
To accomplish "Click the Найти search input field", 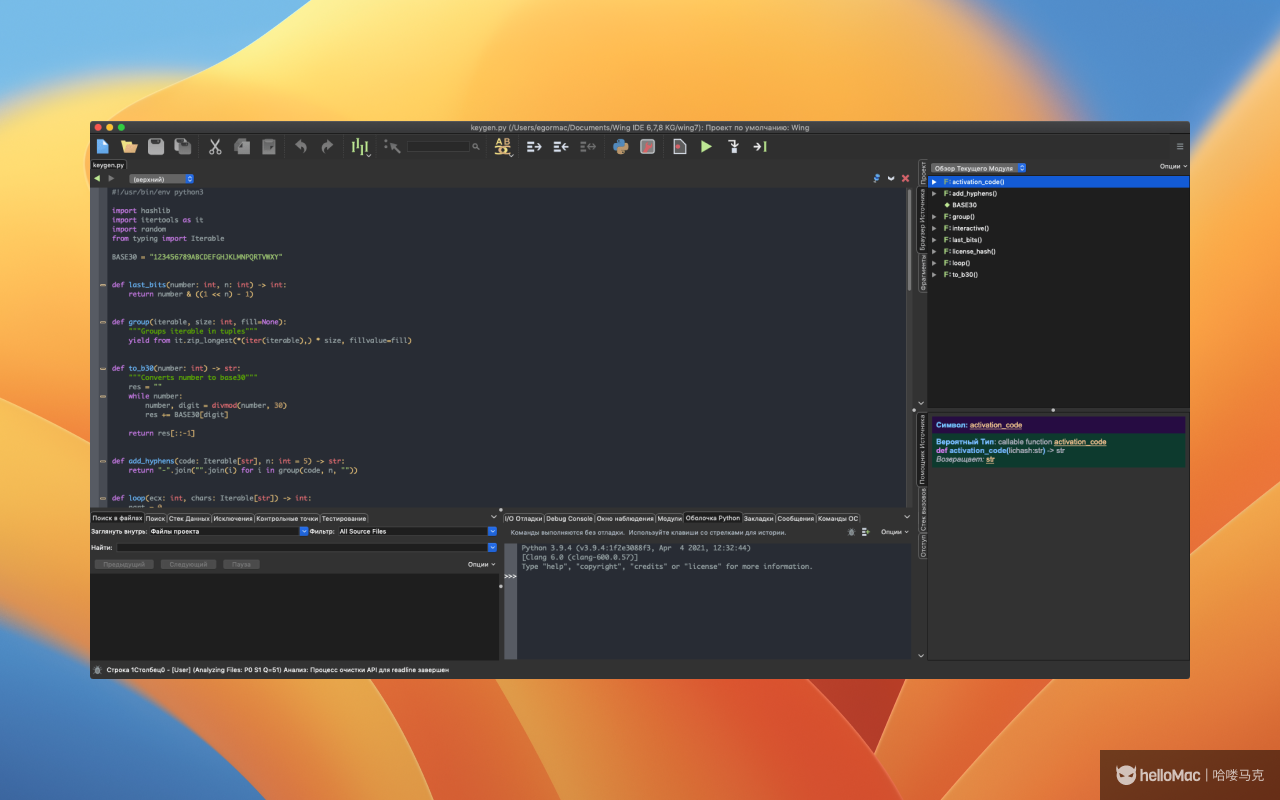I will click(302, 548).
